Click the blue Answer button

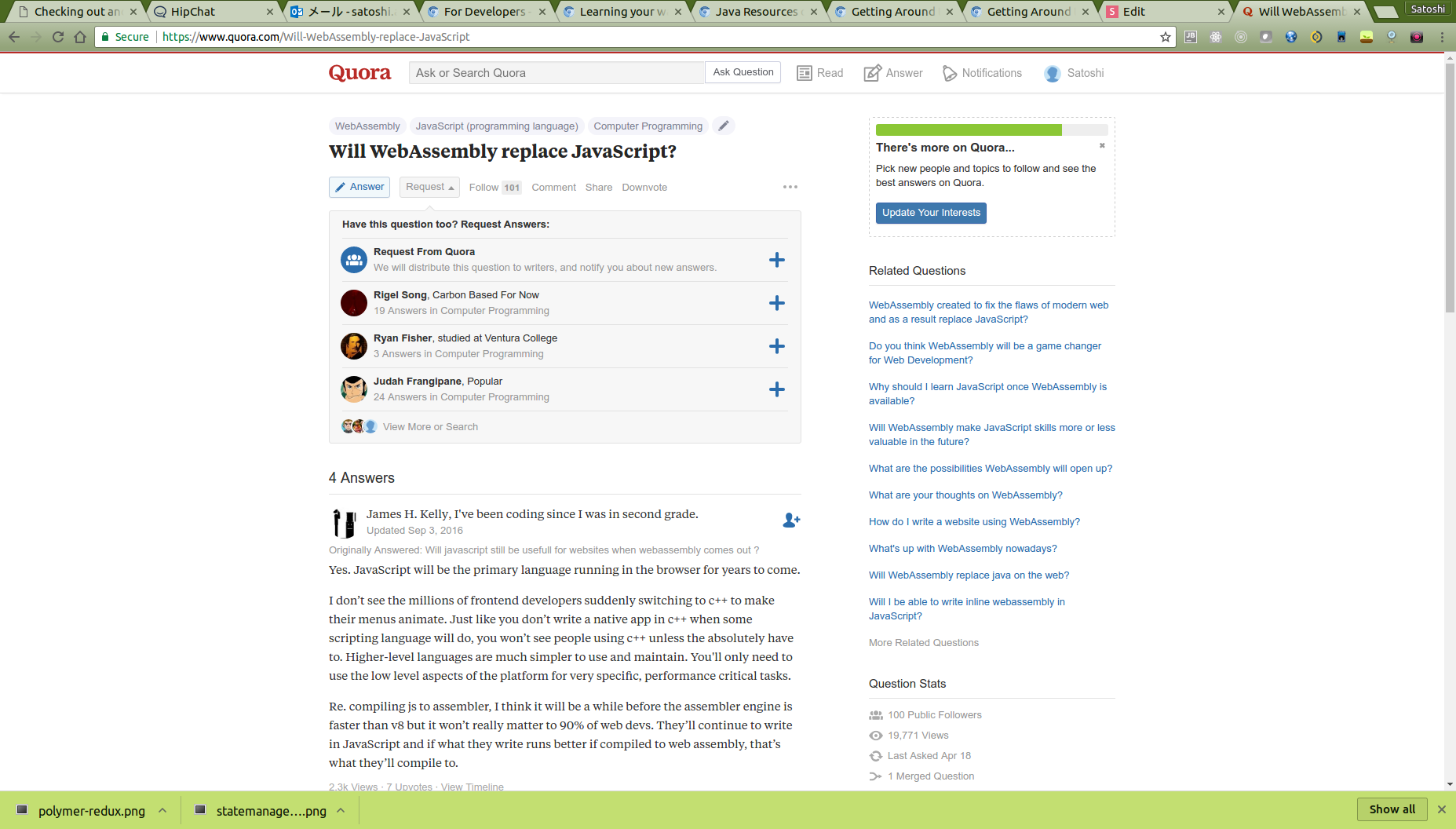click(x=359, y=187)
